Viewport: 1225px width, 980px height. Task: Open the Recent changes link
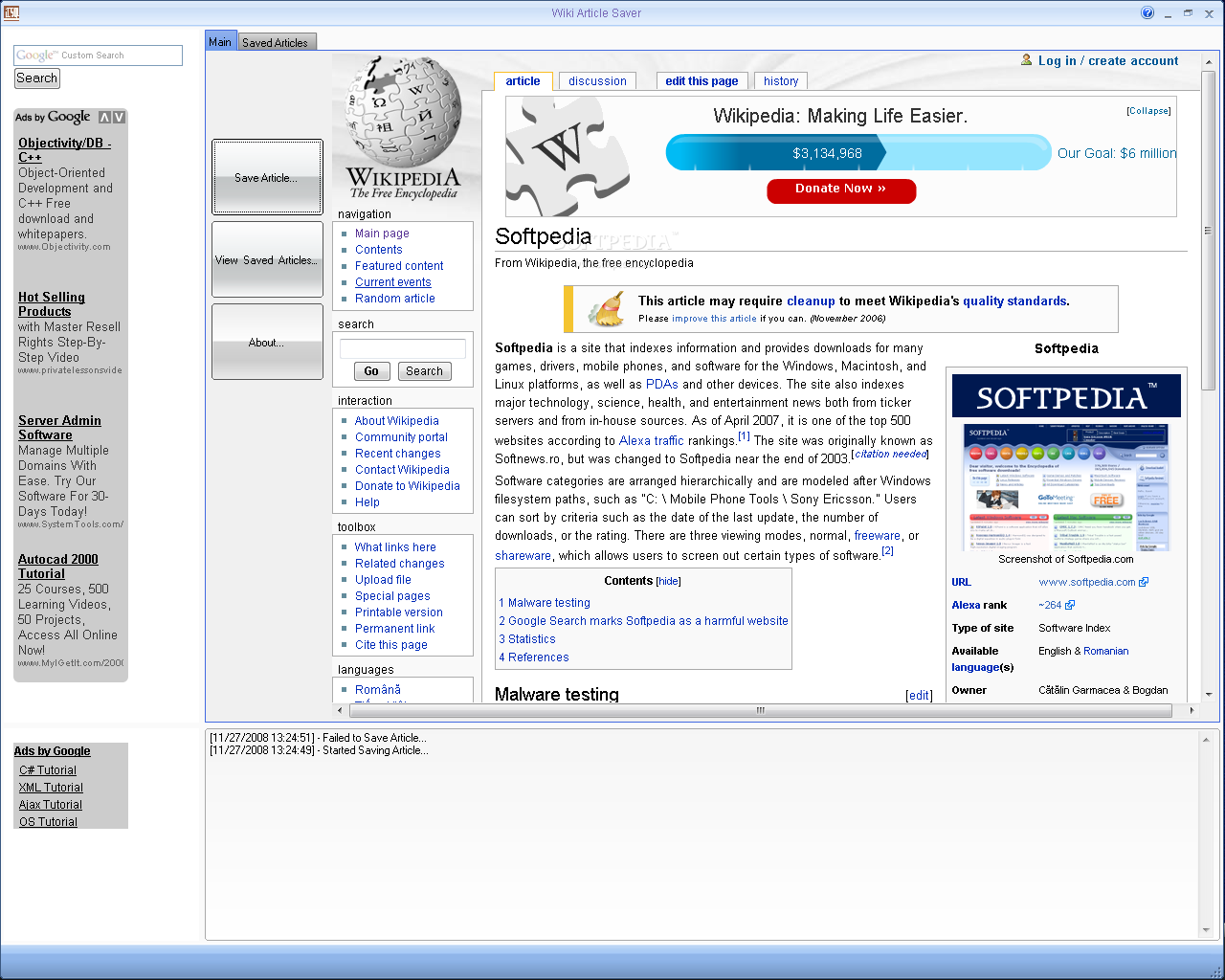[398, 454]
